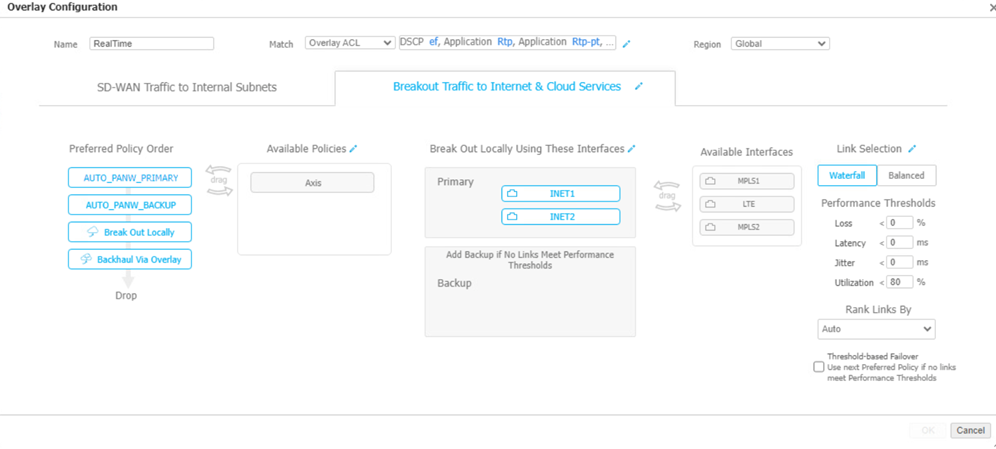Viewport: 996px width, 449px height.
Task: Click the edit pencil on Breakout Traffic tab
Action: tap(639, 87)
